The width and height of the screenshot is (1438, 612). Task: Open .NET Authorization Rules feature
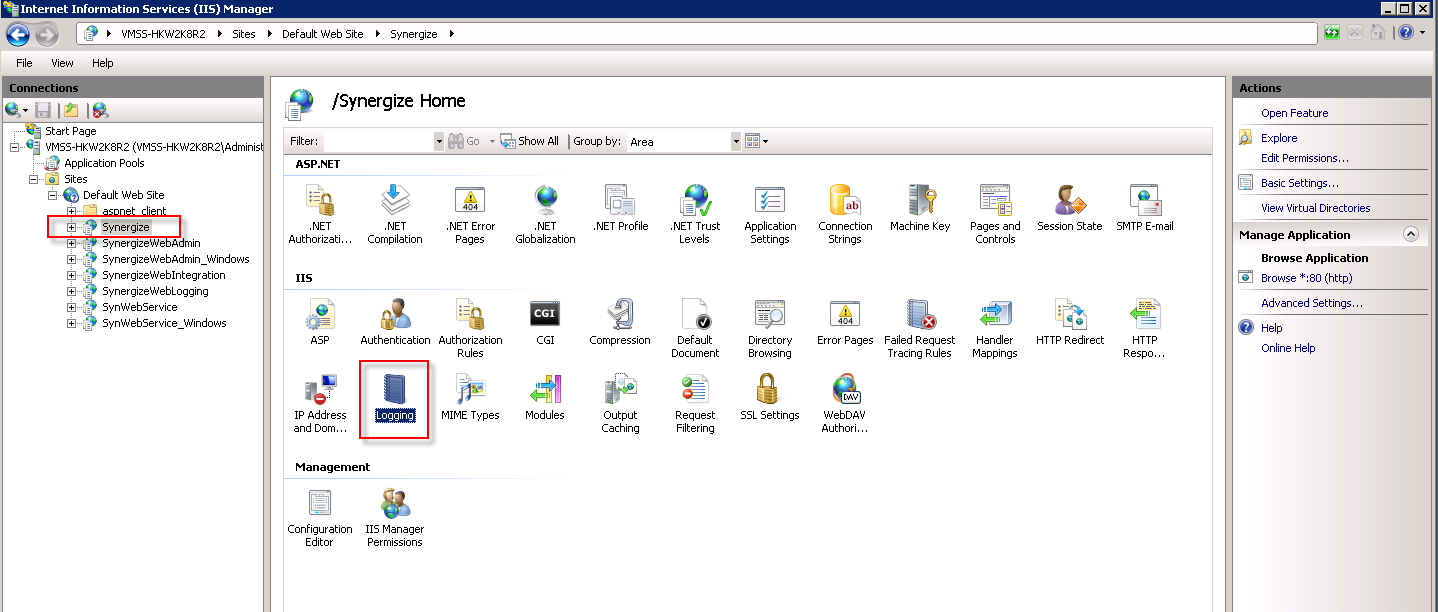[320, 213]
